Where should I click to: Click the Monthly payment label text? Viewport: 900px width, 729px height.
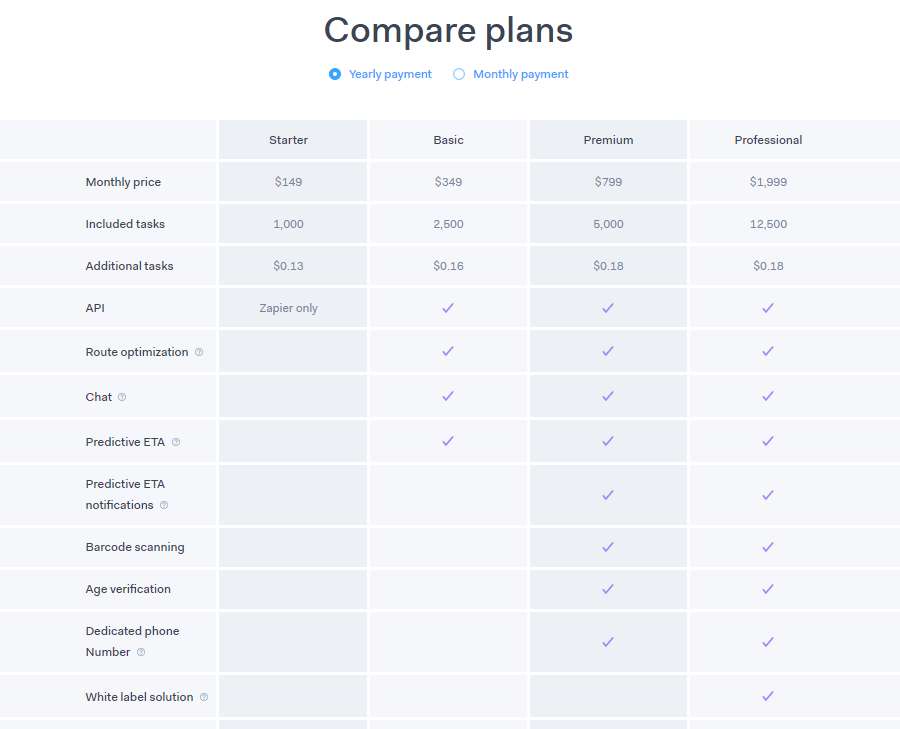(x=521, y=74)
